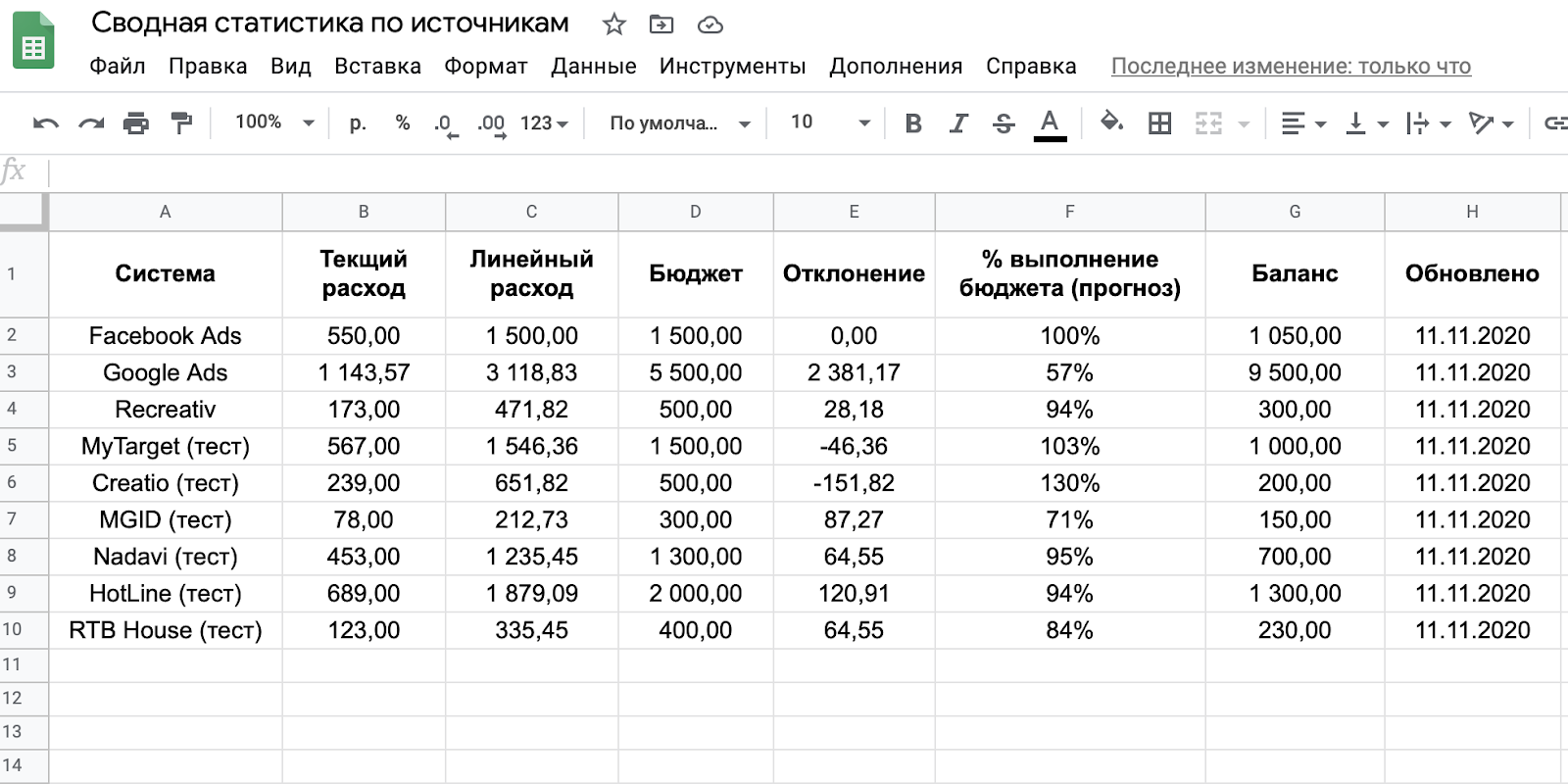1568x784 pixels.
Task: Toggle strikethrough formatting
Action: click(1004, 122)
